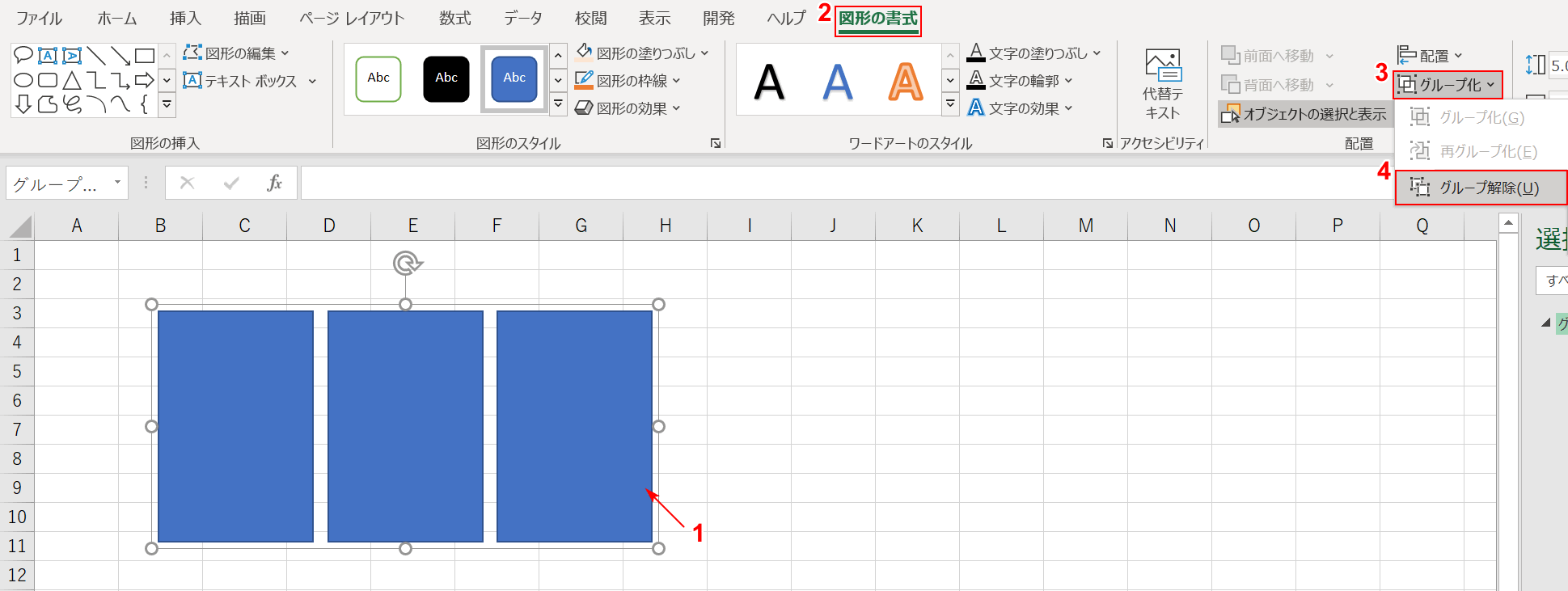The height and width of the screenshot is (591, 1568).
Task: Select the oval shape
Action: tap(23, 80)
